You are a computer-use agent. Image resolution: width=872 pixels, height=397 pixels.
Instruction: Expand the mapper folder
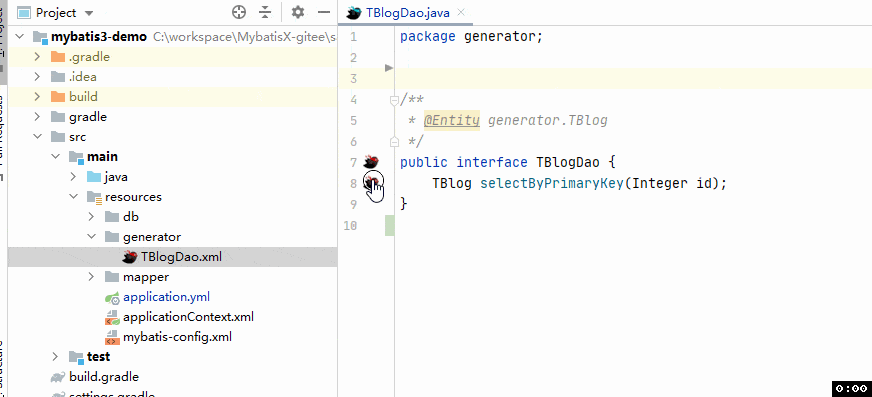coord(91,277)
